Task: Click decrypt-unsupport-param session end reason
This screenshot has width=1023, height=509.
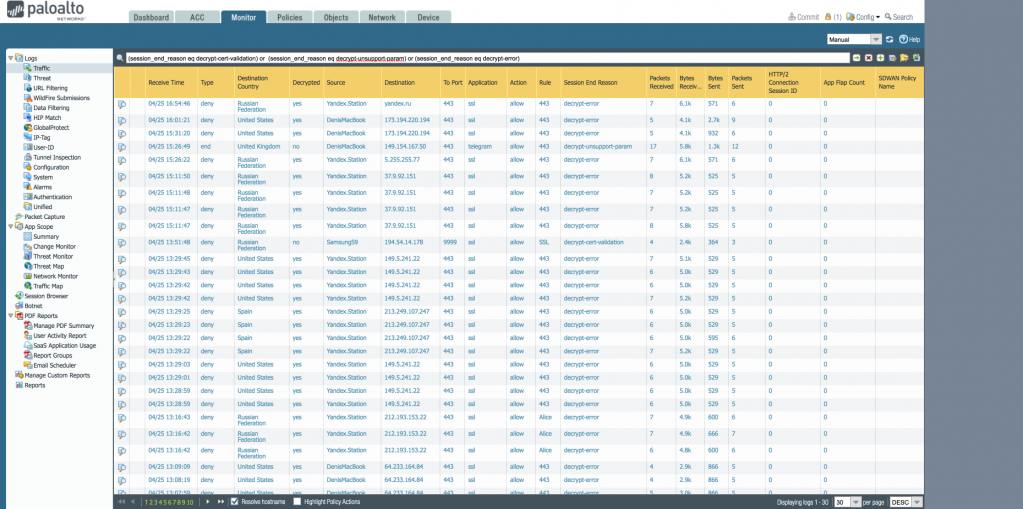Action: coord(596,147)
